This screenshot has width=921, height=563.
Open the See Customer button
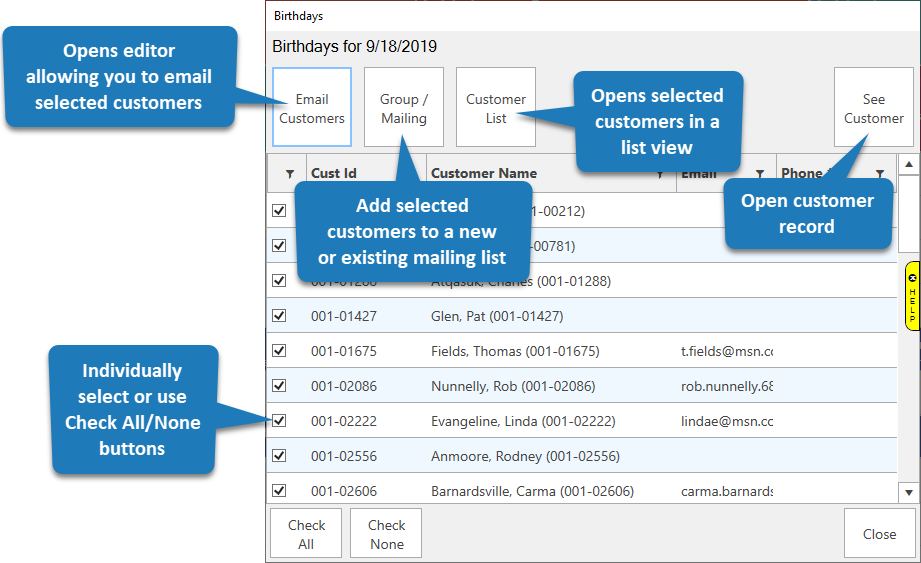[873, 108]
